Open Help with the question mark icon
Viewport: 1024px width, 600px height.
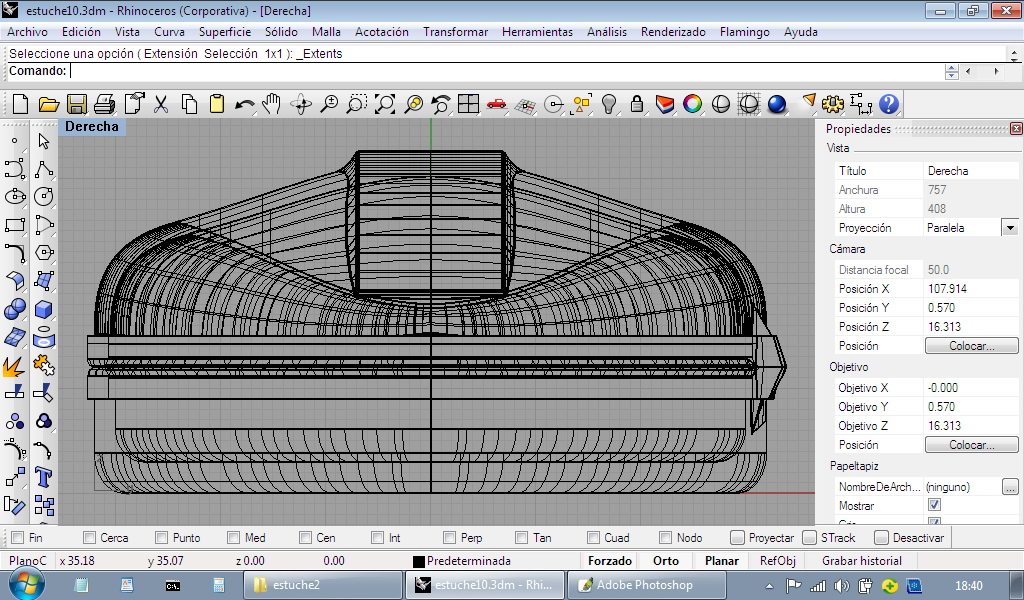pyautogui.click(x=888, y=104)
